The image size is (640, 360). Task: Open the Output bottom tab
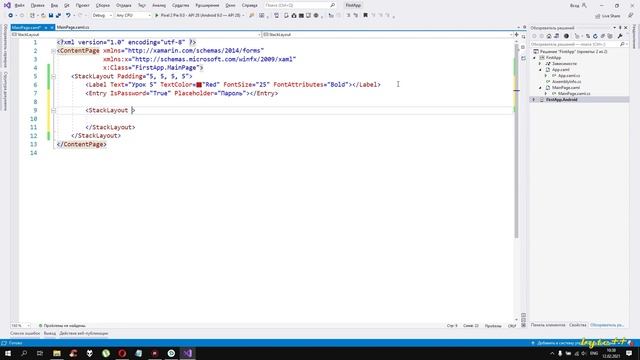50,333
